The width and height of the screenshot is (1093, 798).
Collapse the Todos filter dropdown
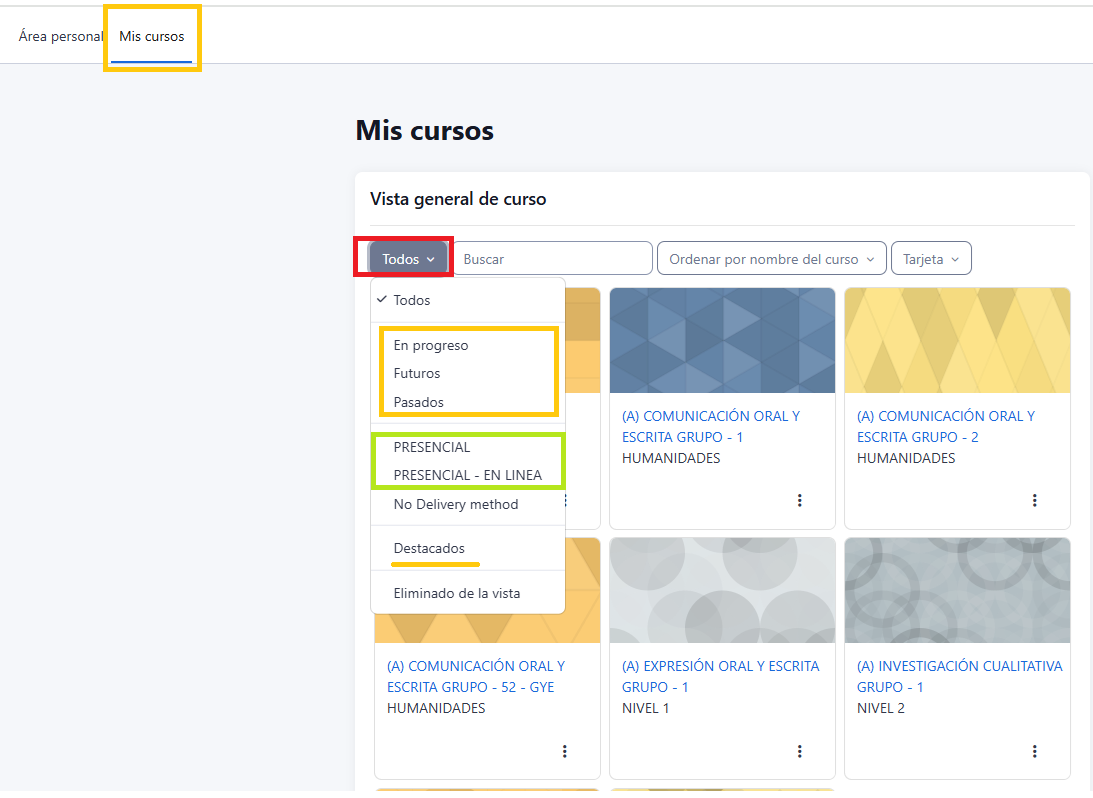coord(408,259)
